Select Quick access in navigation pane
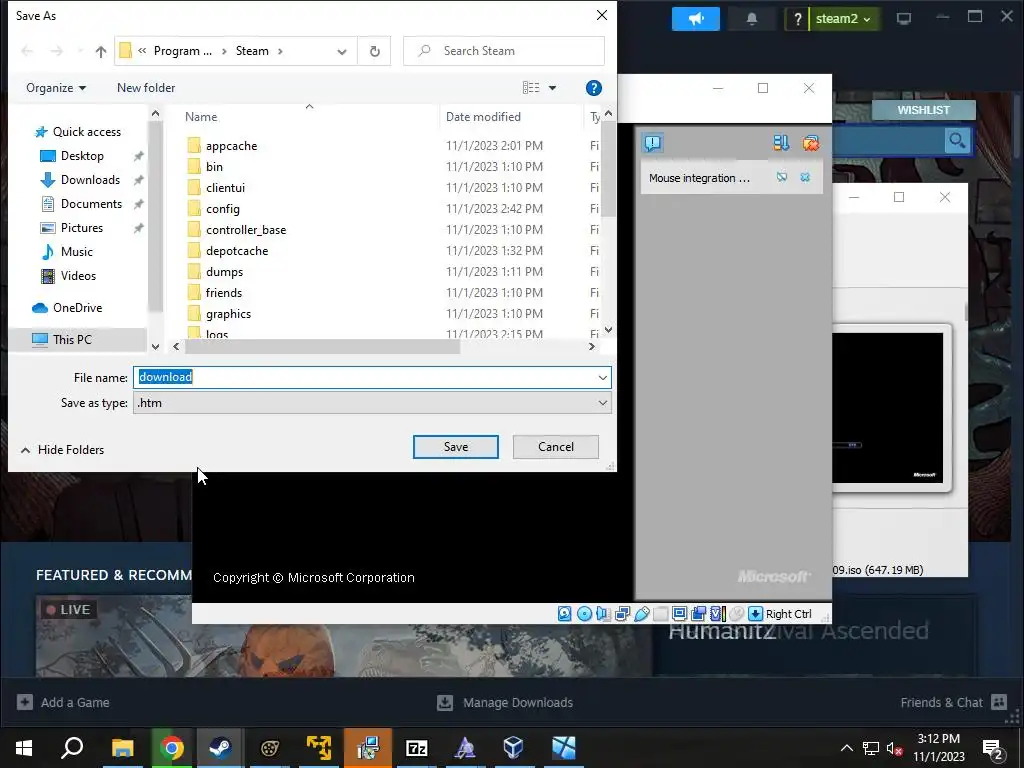Viewport: 1024px width, 768px height. coord(78,132)
